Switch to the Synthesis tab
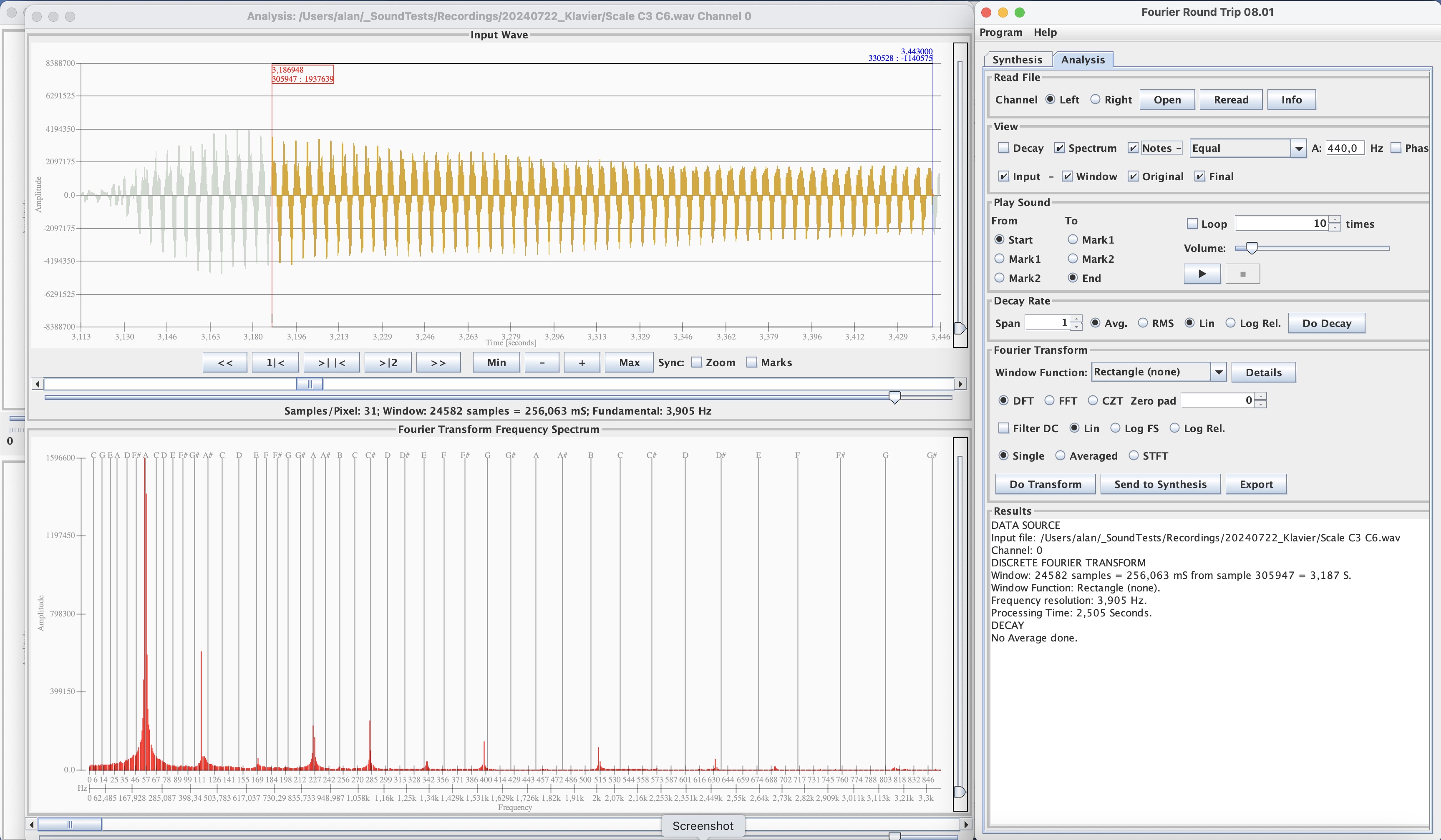Viewport: 1441px width, 840px height. [1017, 60]
